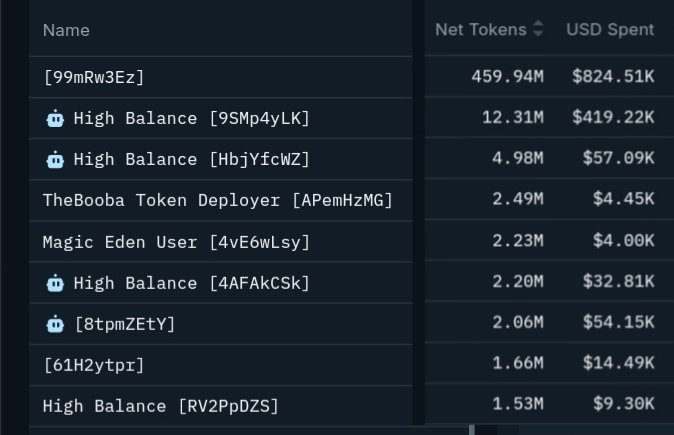Select the $419.22K USD spent cell
The width and height of the screenshot is (674, 435).
pos(613,119)
